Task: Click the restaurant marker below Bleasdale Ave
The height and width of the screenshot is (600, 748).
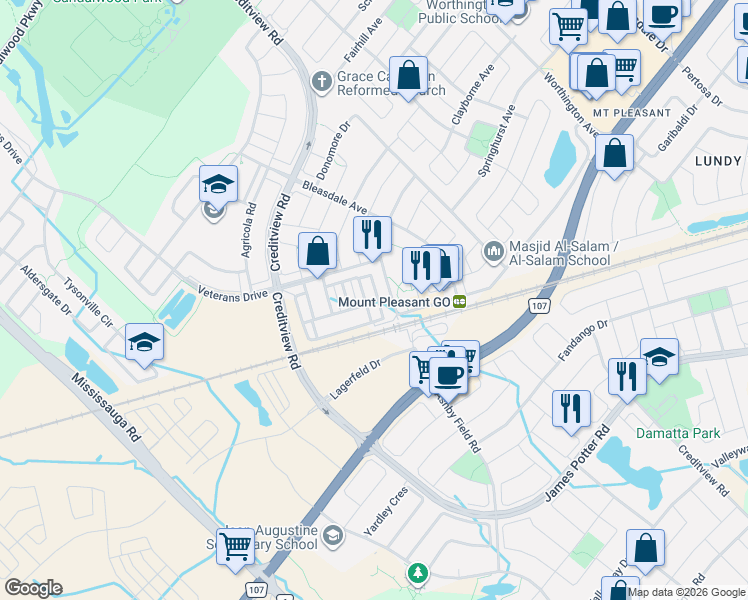Action: (x=372, y=238)
